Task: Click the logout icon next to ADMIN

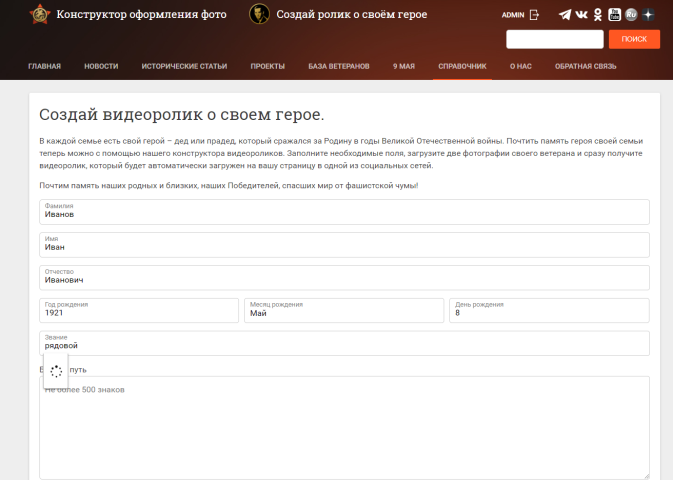Action: 534,15
